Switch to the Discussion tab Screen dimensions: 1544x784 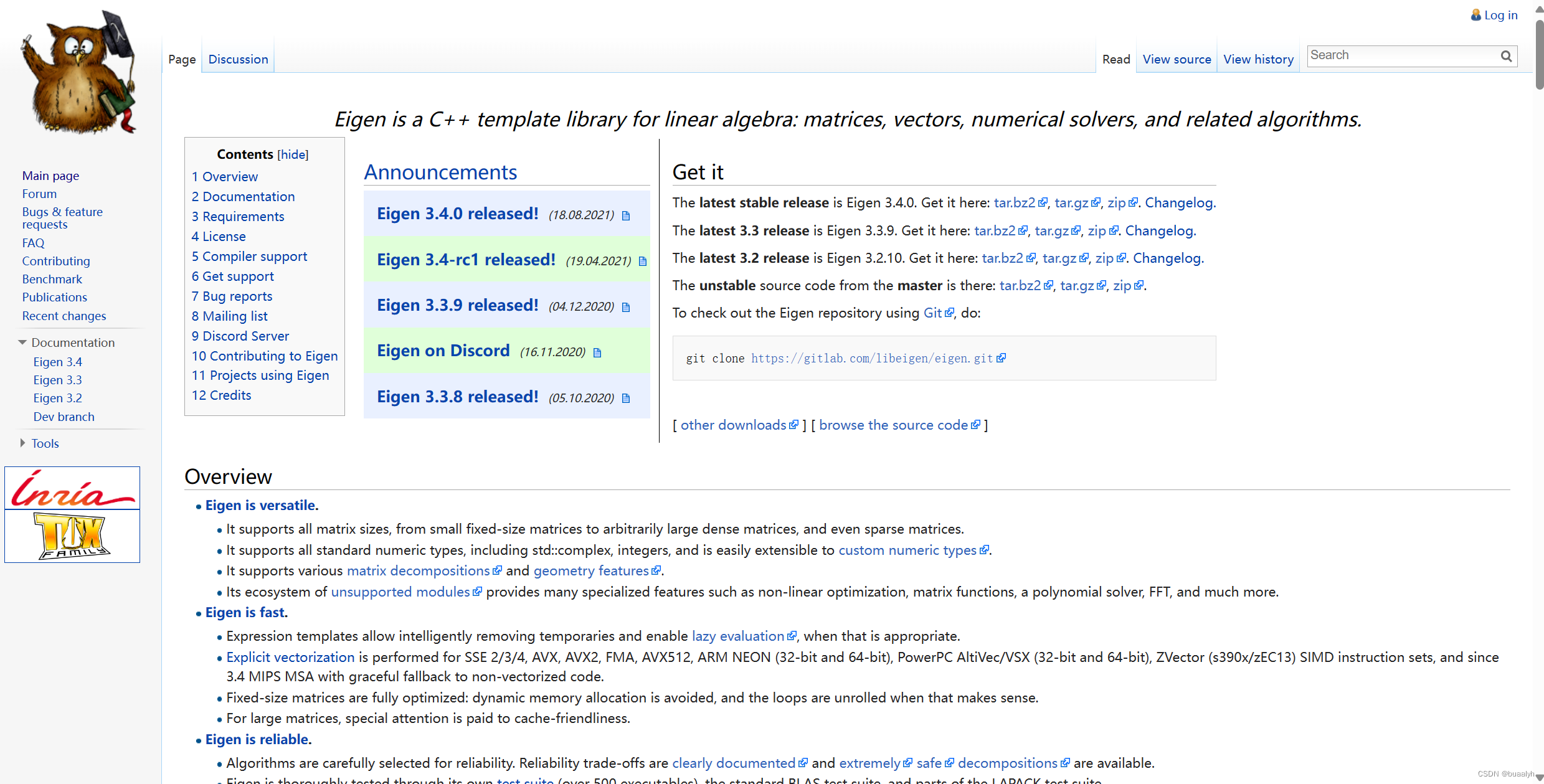click(x=238, y=59)
